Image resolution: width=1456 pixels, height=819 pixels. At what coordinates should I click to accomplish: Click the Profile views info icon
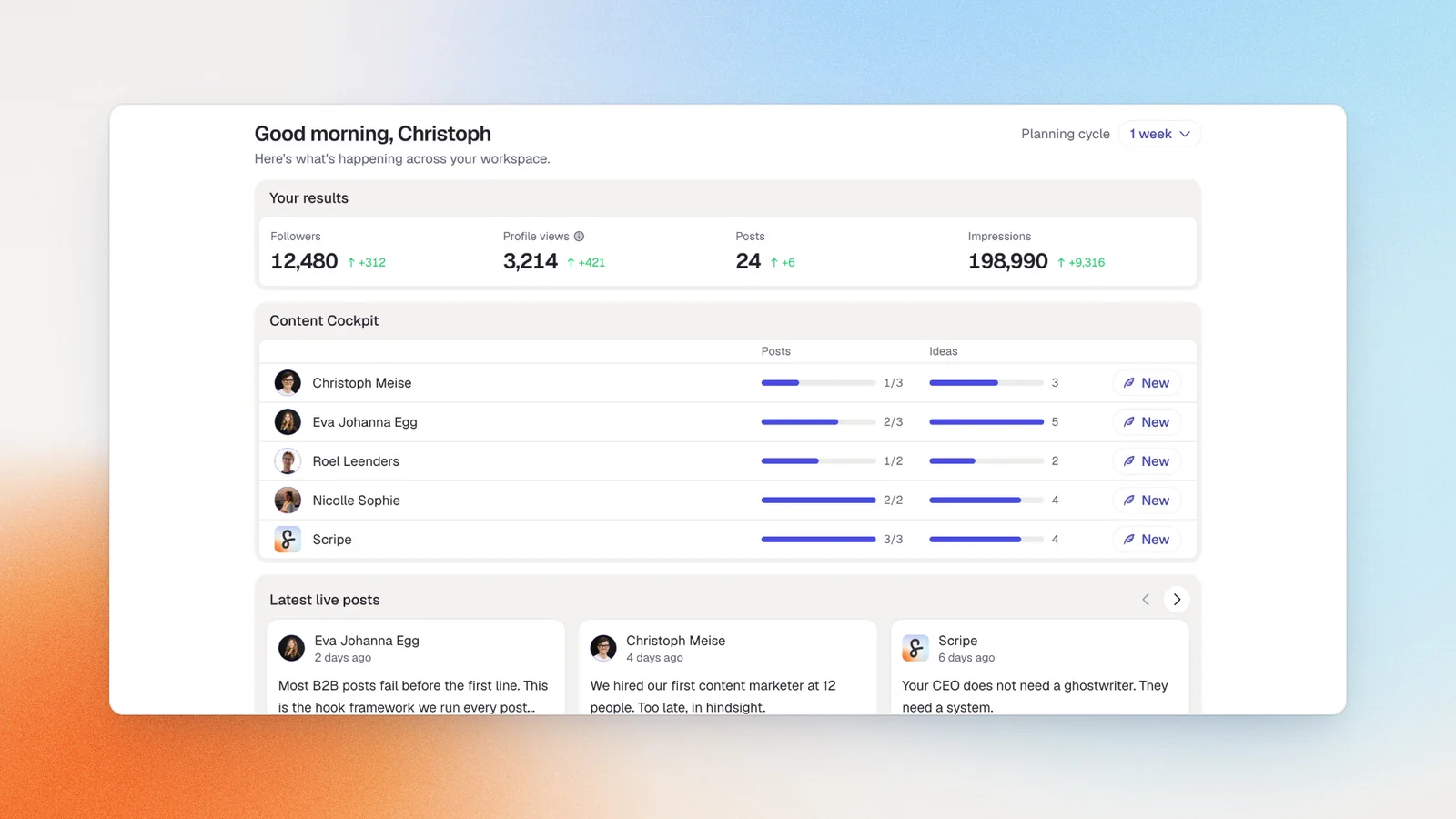pyautogui.click(x=579, y=237)
